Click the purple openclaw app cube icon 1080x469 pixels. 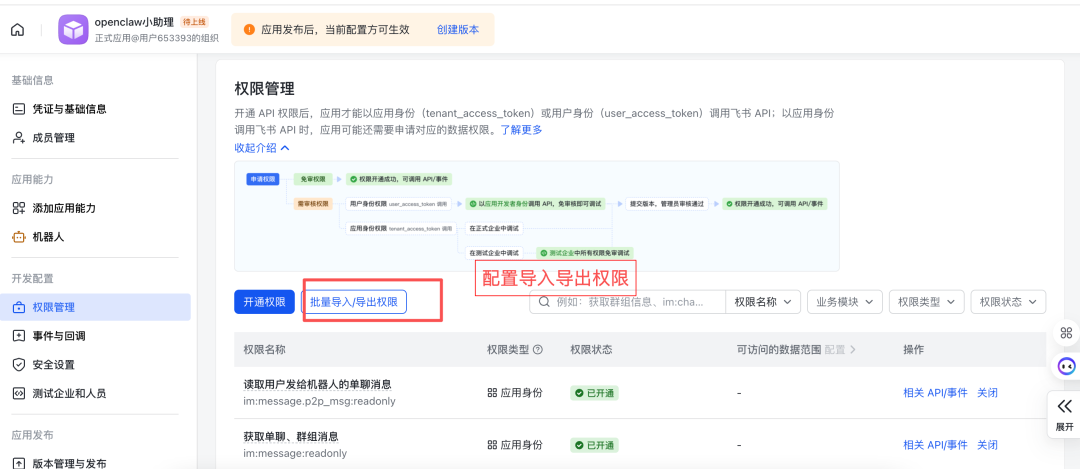[73, 30]
